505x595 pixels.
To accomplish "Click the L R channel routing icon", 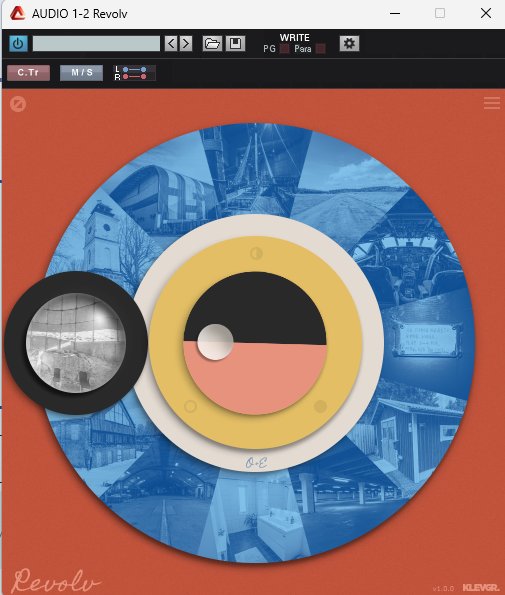I will coord(135,73).
